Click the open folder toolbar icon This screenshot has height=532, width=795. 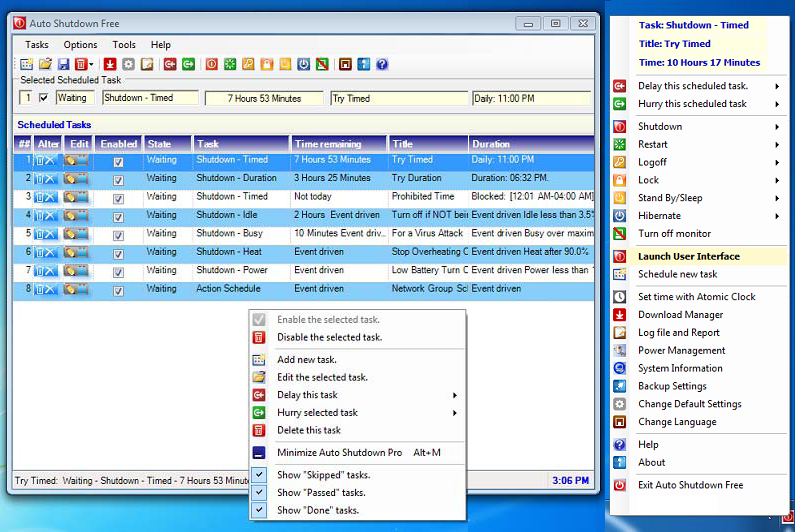[x=45, y=64]
